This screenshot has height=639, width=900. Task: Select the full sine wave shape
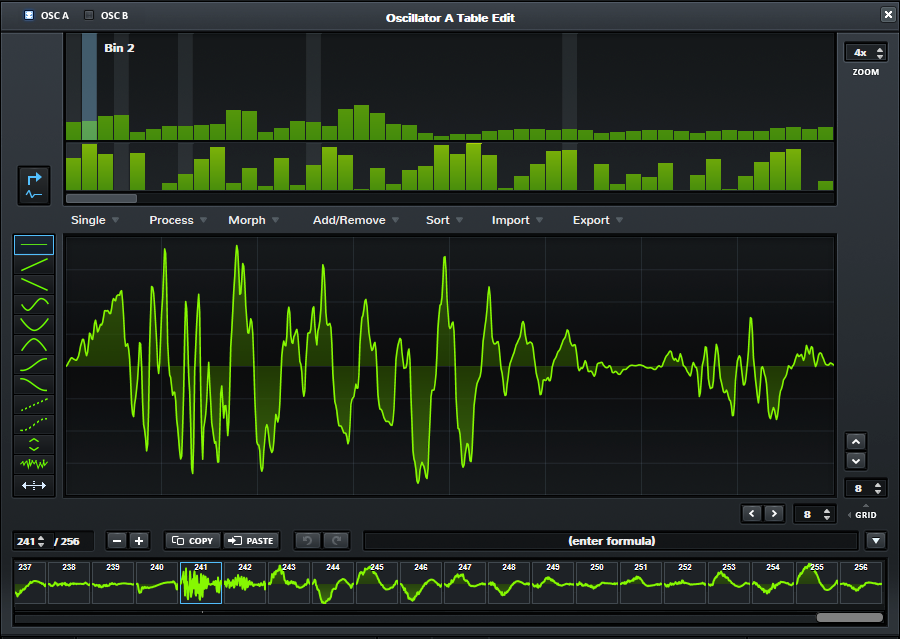tap(34, 304)
